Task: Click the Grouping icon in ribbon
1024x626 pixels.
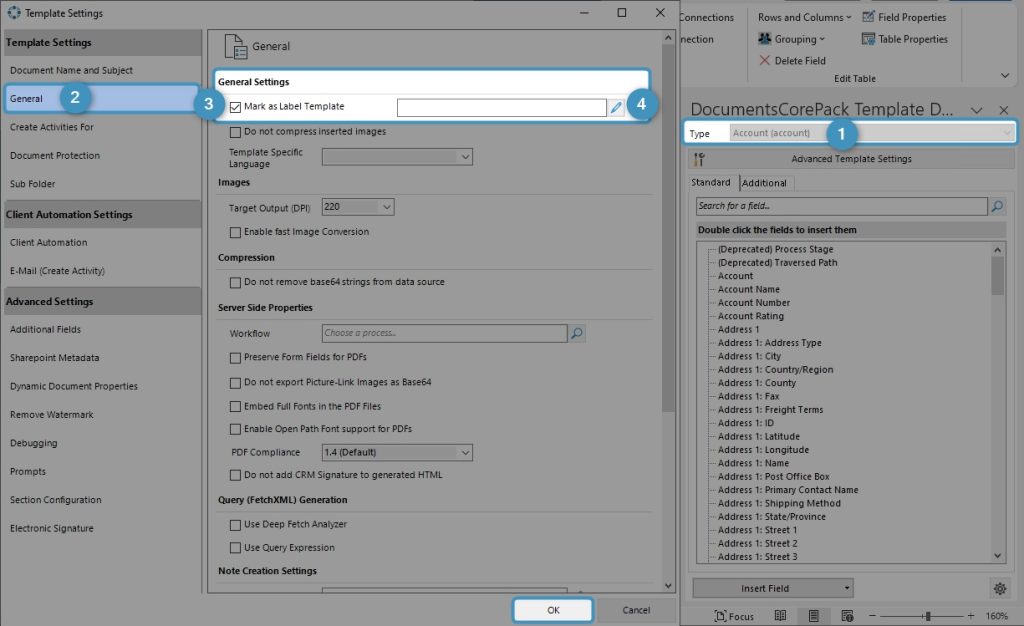Action: [764, 39]
